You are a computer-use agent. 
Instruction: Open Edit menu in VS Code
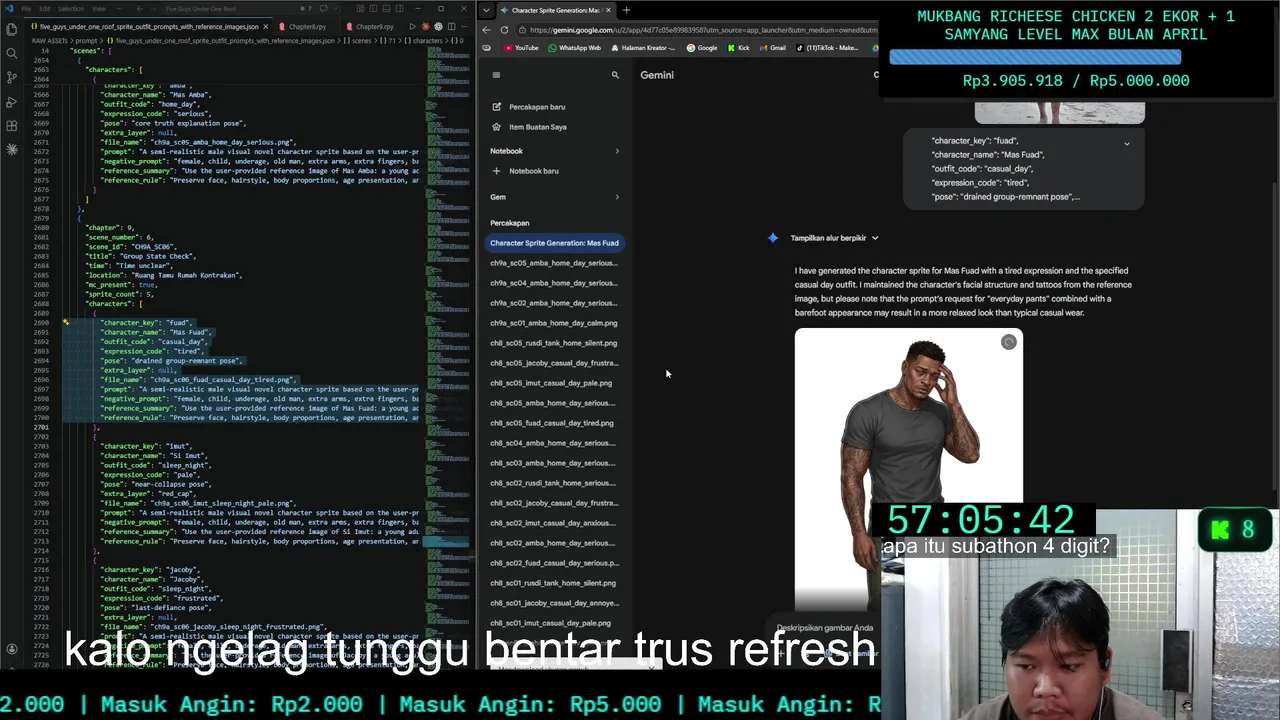[x=43, y=9]
